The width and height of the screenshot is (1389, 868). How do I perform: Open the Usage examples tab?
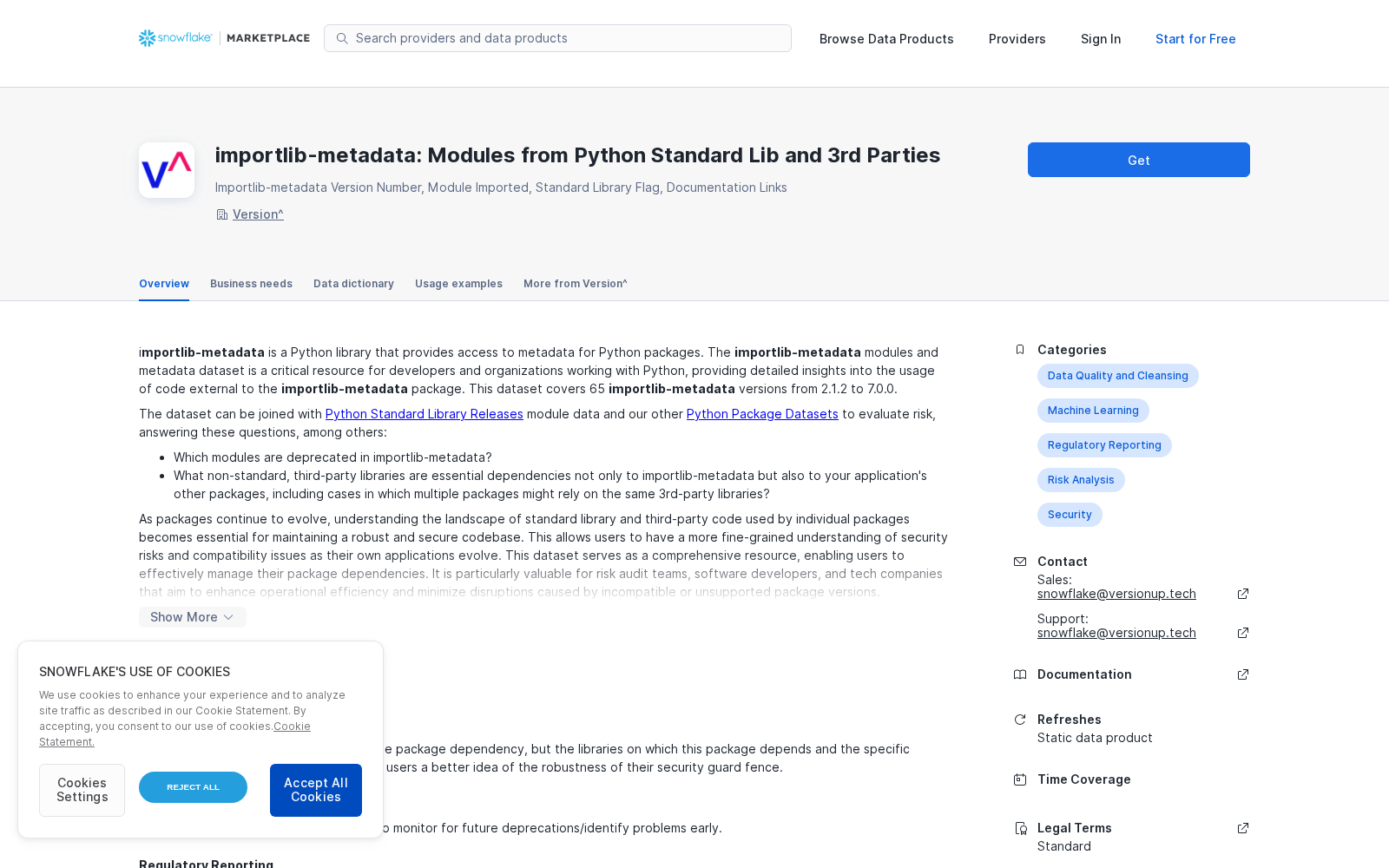[458, 284]
